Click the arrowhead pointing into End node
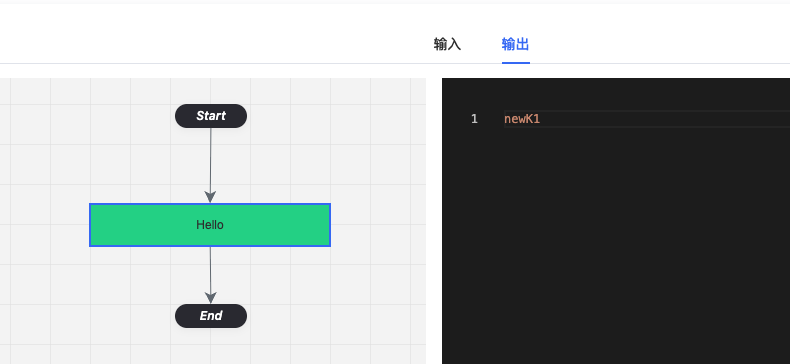Screen dimensions: 790x364 coord(211,297)
